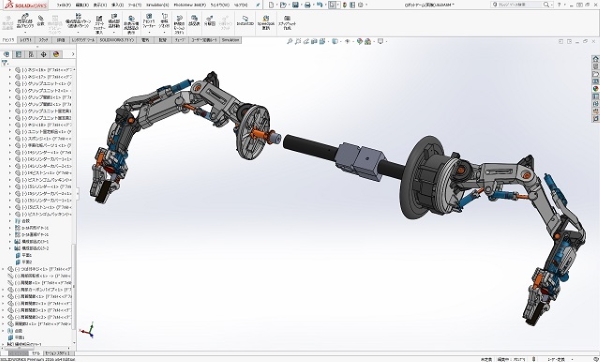Screen dimensions: 600x362
Task: Click the Save icon in the top toolbar
Action: point(295,5)
